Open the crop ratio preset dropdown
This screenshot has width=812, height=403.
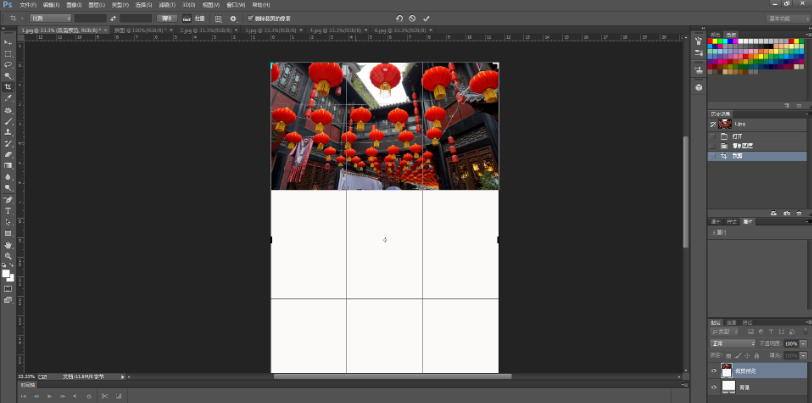(49, 18)
